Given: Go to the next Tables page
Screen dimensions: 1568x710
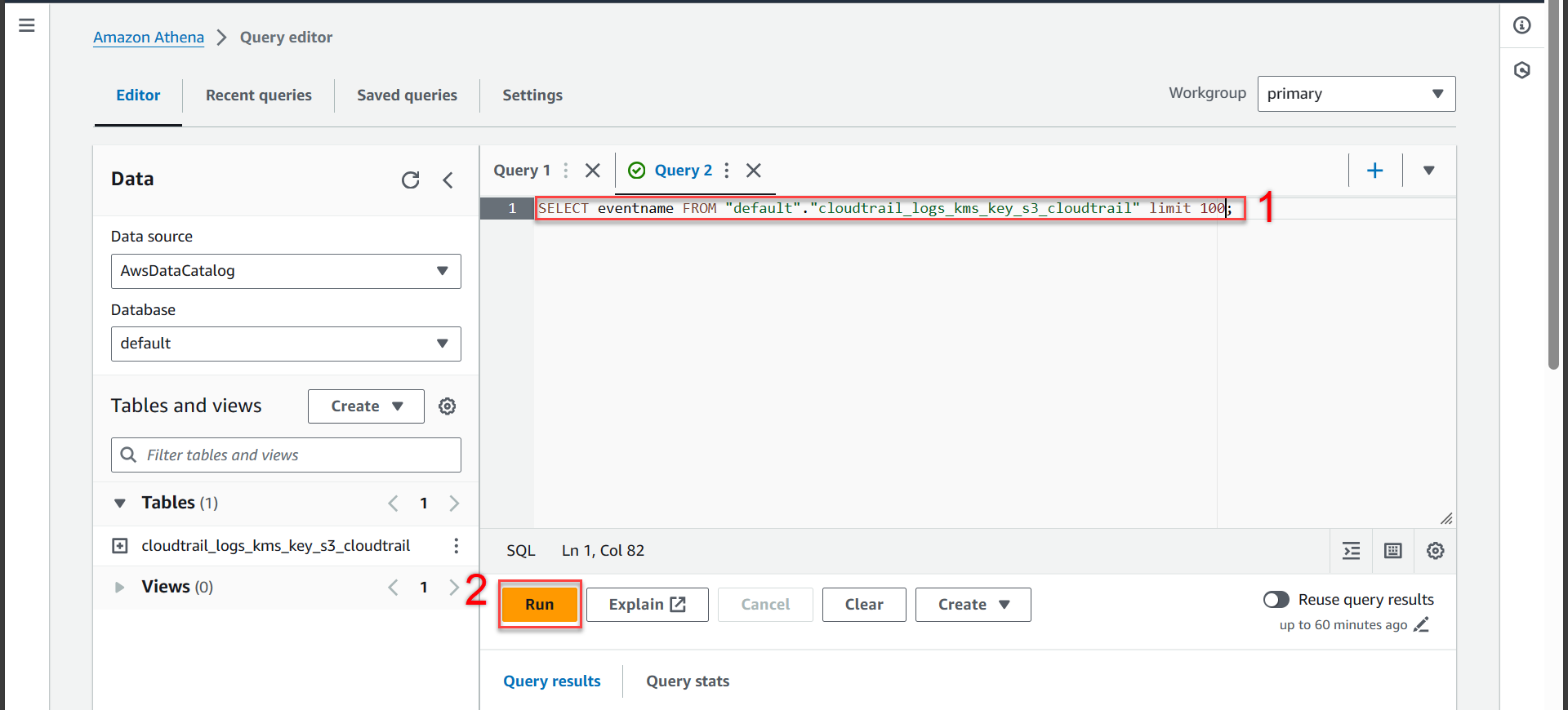Looking at the screenshot, I should [x=454, y=504].
